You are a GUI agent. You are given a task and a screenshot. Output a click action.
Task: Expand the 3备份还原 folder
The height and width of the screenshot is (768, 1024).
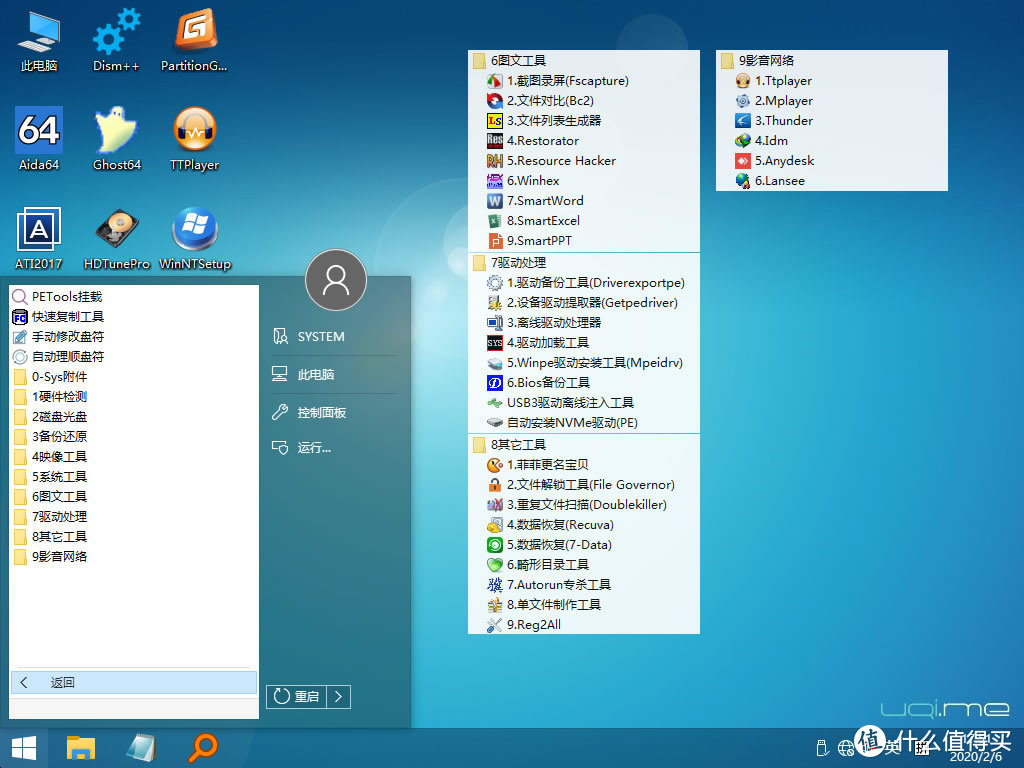(x=60, y=436)
